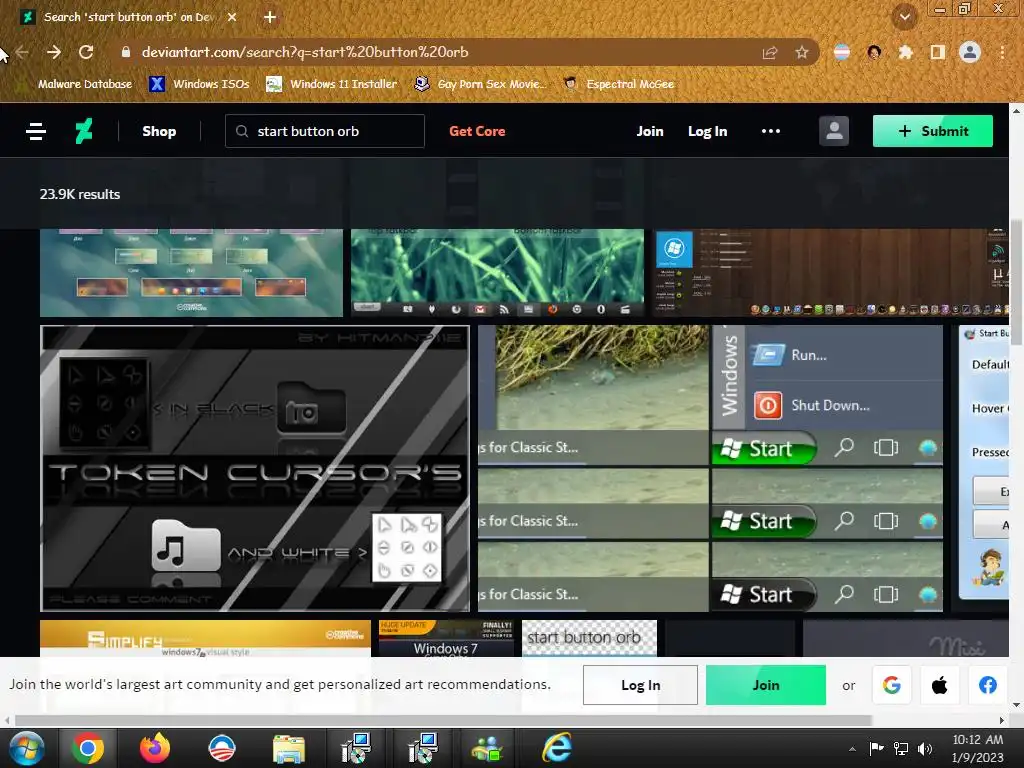1024x768 pixels.
Task: Click the Log In button in banner
Action: tap(640, 685)
